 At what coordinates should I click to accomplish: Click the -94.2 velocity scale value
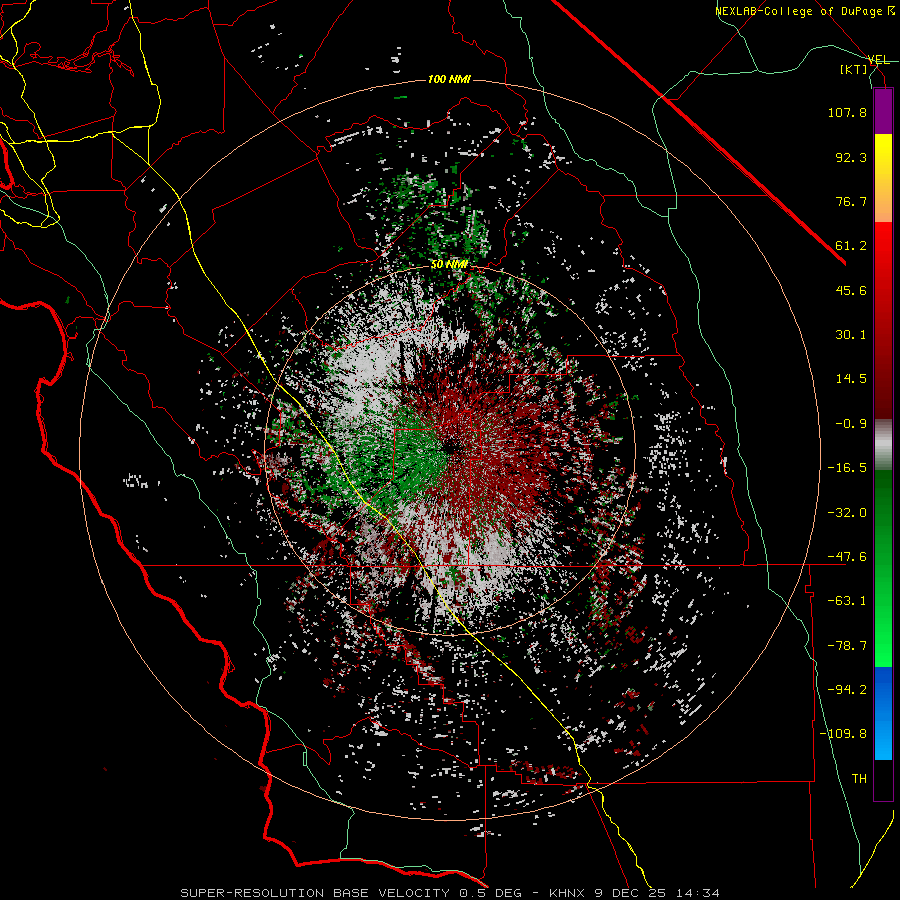[x=847, y=689]
